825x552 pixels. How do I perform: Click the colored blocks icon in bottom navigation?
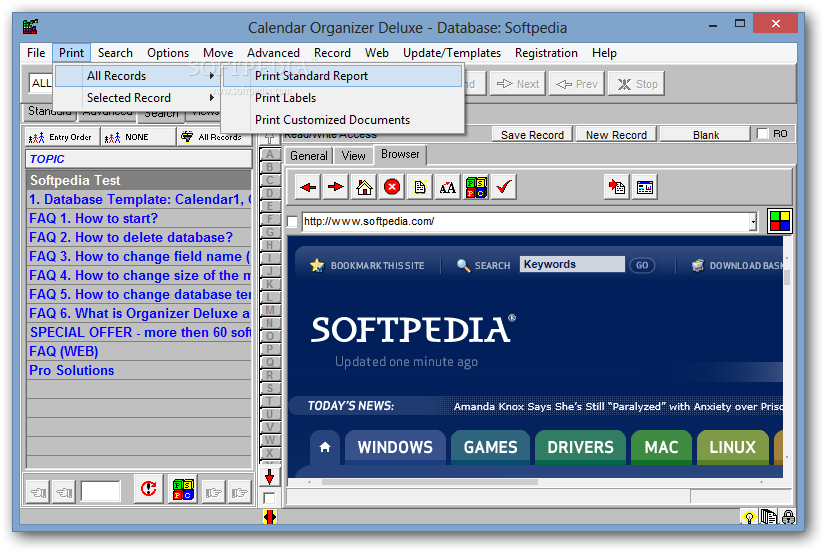183,489
